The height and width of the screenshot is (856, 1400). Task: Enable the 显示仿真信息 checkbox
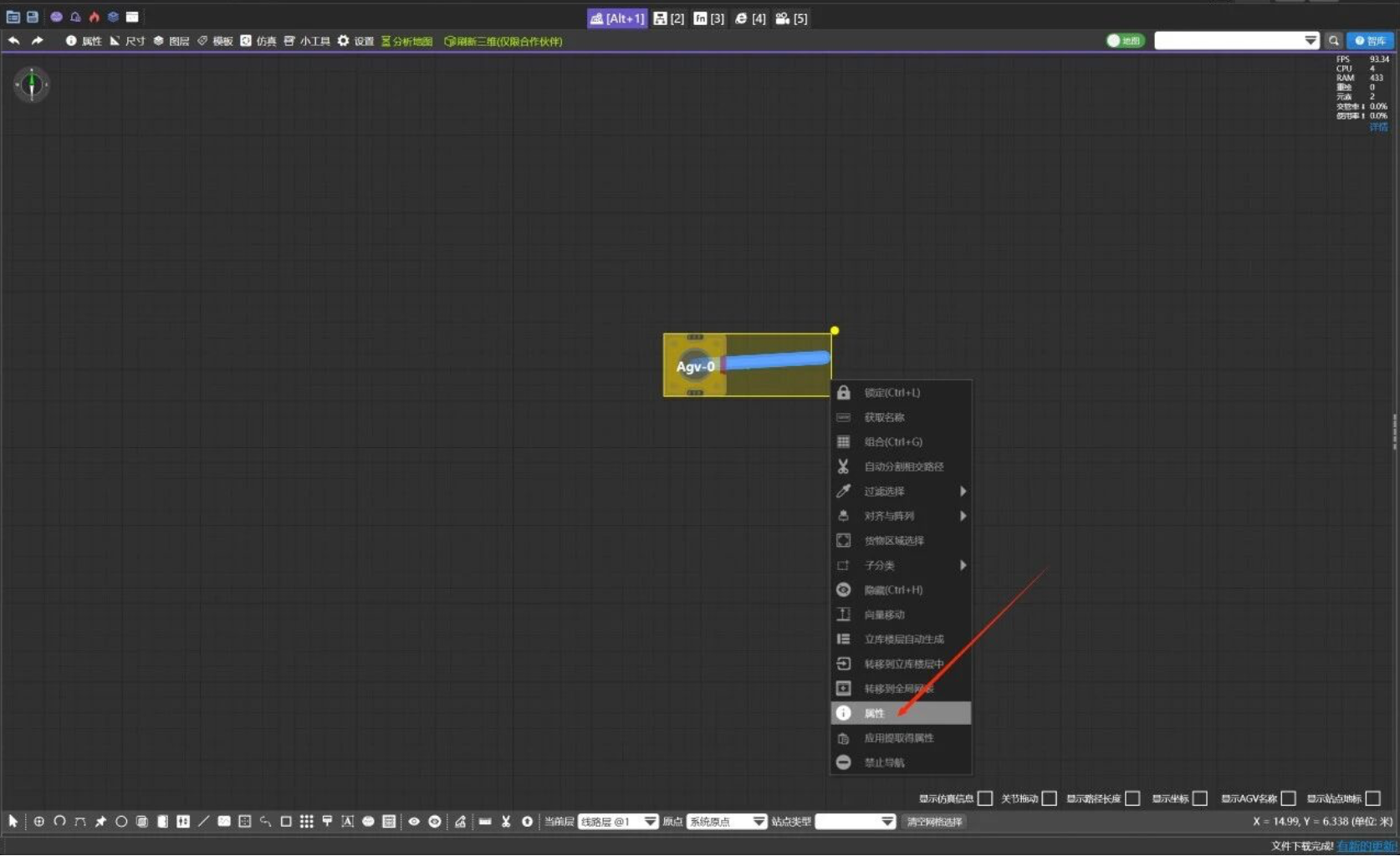[985, 798]
